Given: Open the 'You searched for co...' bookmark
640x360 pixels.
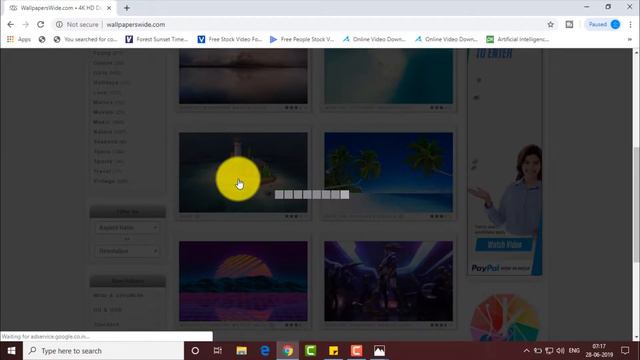Looking at the screenshot, I should point(85,39).
